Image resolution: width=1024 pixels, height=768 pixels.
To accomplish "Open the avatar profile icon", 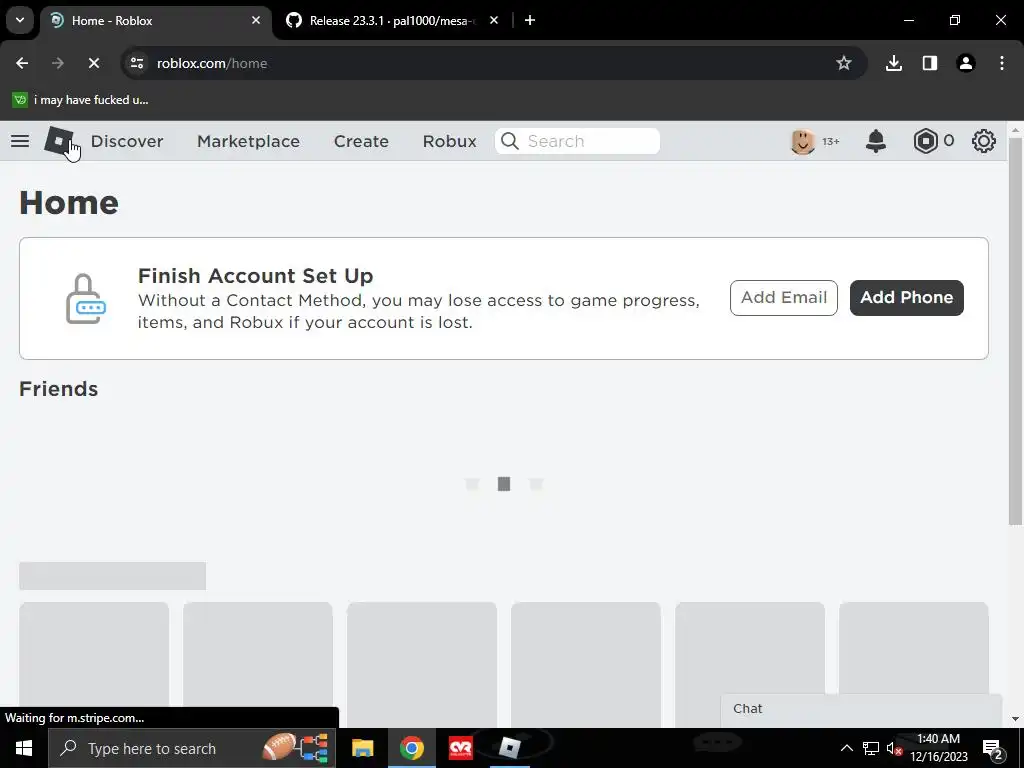I will [x=803, y=141].
